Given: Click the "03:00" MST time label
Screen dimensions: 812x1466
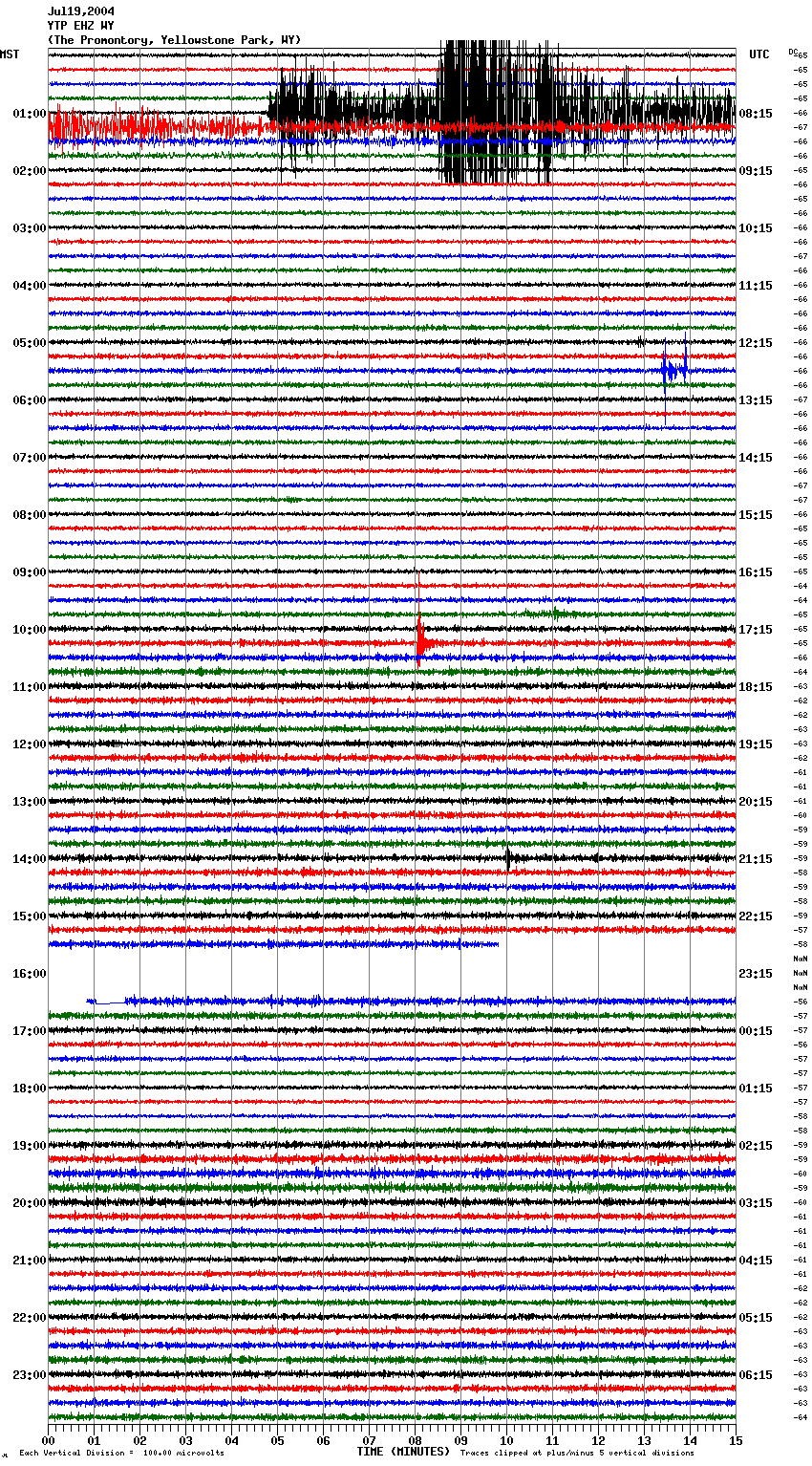Looking at the screenshot, I should click(30, 227).
